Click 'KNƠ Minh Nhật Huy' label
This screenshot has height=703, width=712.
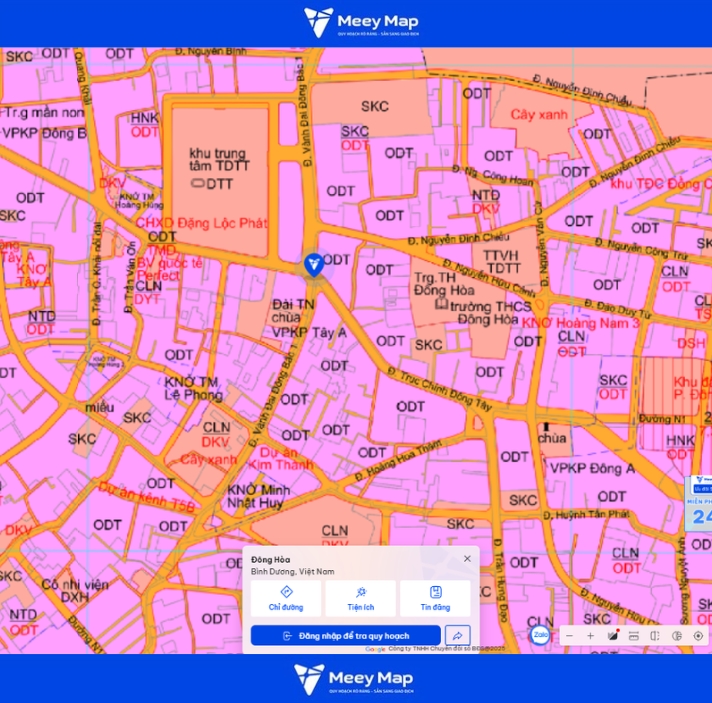(x=258, y=496)
